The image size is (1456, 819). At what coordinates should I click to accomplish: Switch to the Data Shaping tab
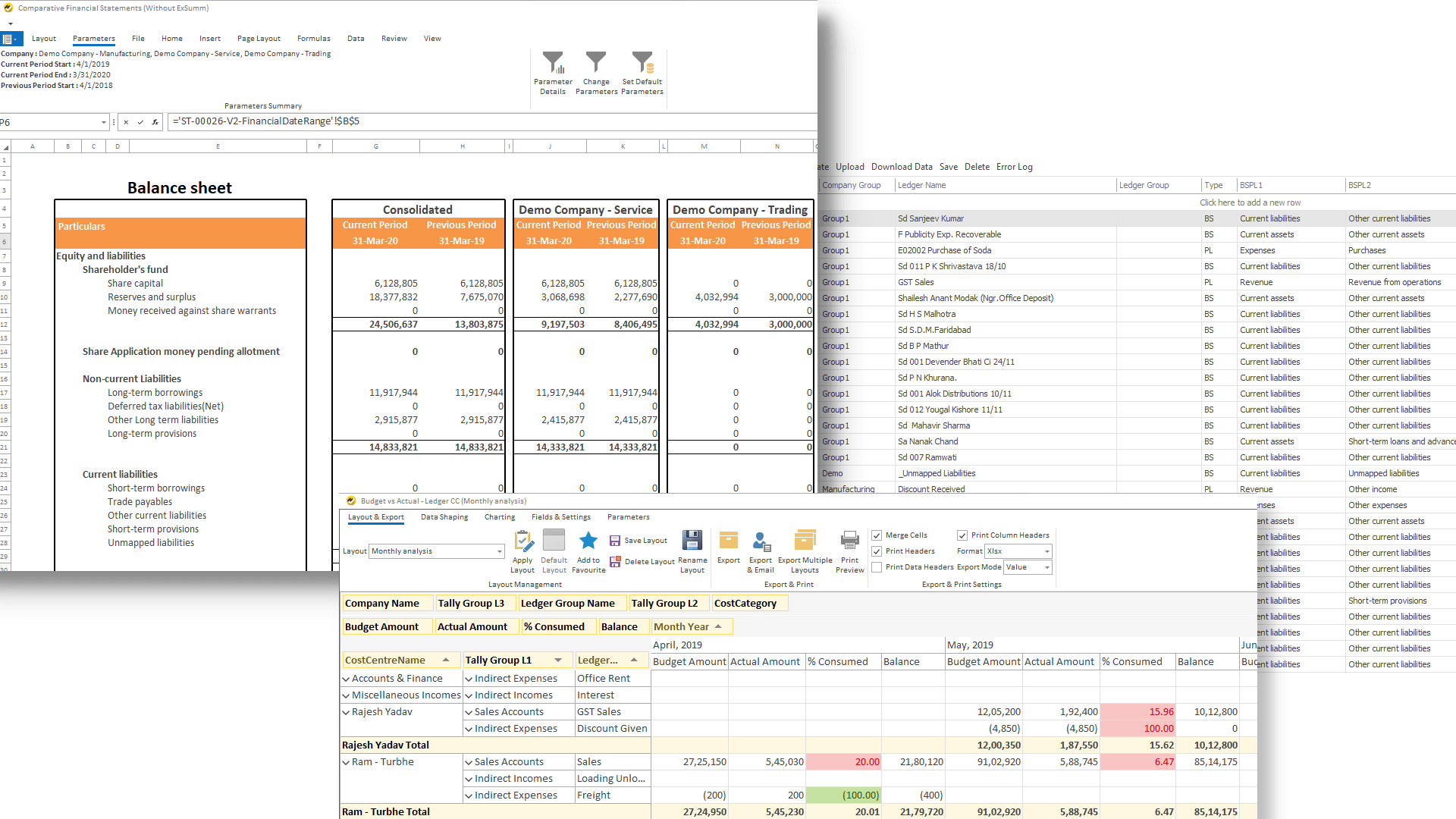(444, 516)
